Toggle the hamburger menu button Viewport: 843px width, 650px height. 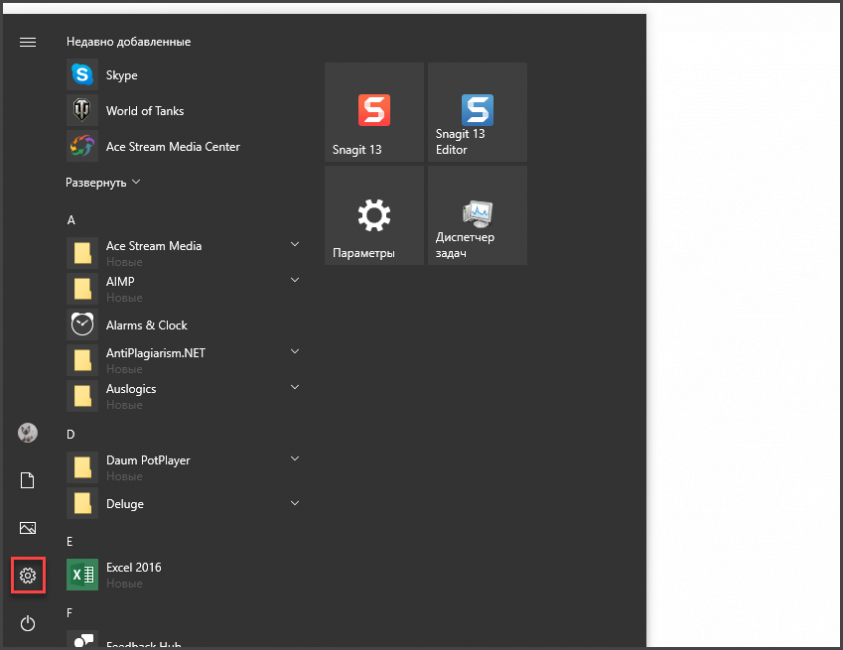(28, 42)
